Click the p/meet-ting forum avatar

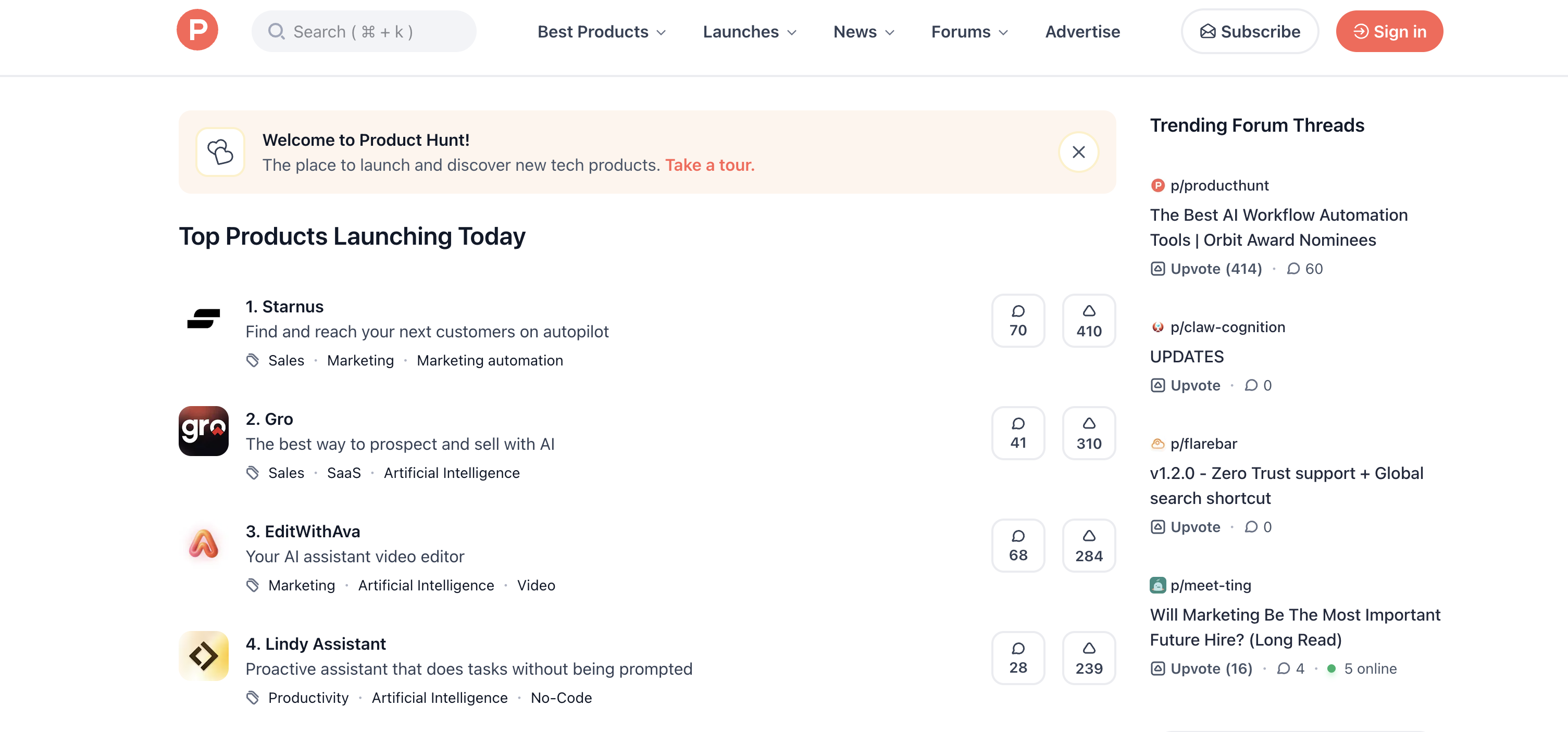click(1157, 585)
